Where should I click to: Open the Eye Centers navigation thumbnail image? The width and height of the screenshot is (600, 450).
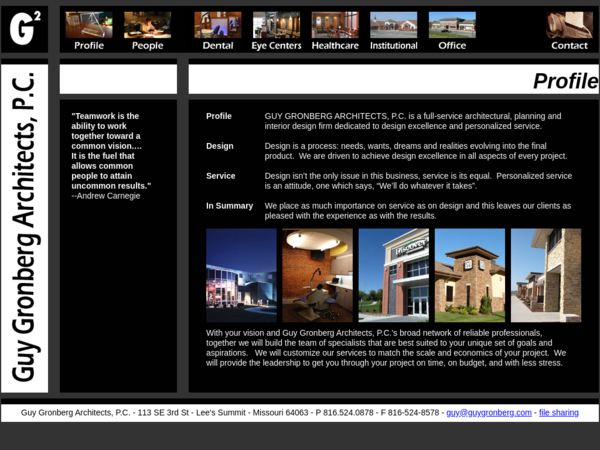point(276,25)
